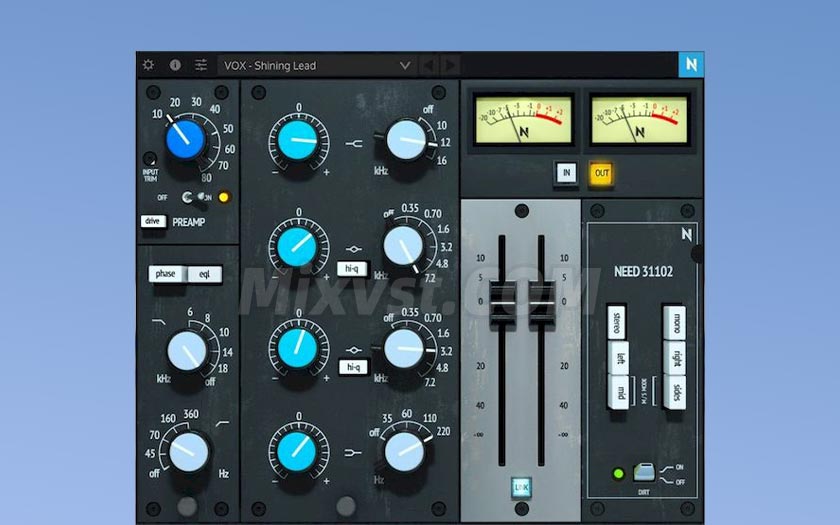Switch the meter to OUT

[x=601, y=173]
